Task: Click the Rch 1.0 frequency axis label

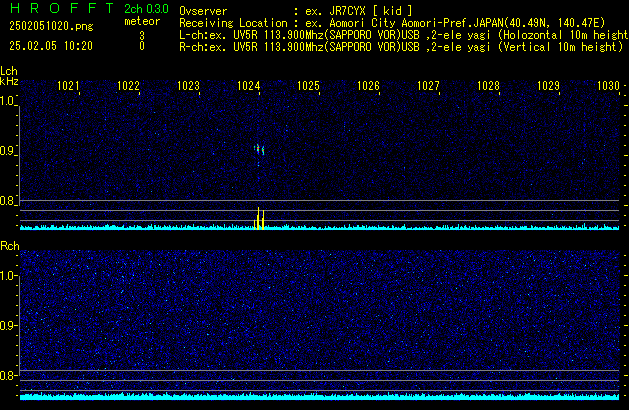Action: pyautogui.click(x=7, y=276)
